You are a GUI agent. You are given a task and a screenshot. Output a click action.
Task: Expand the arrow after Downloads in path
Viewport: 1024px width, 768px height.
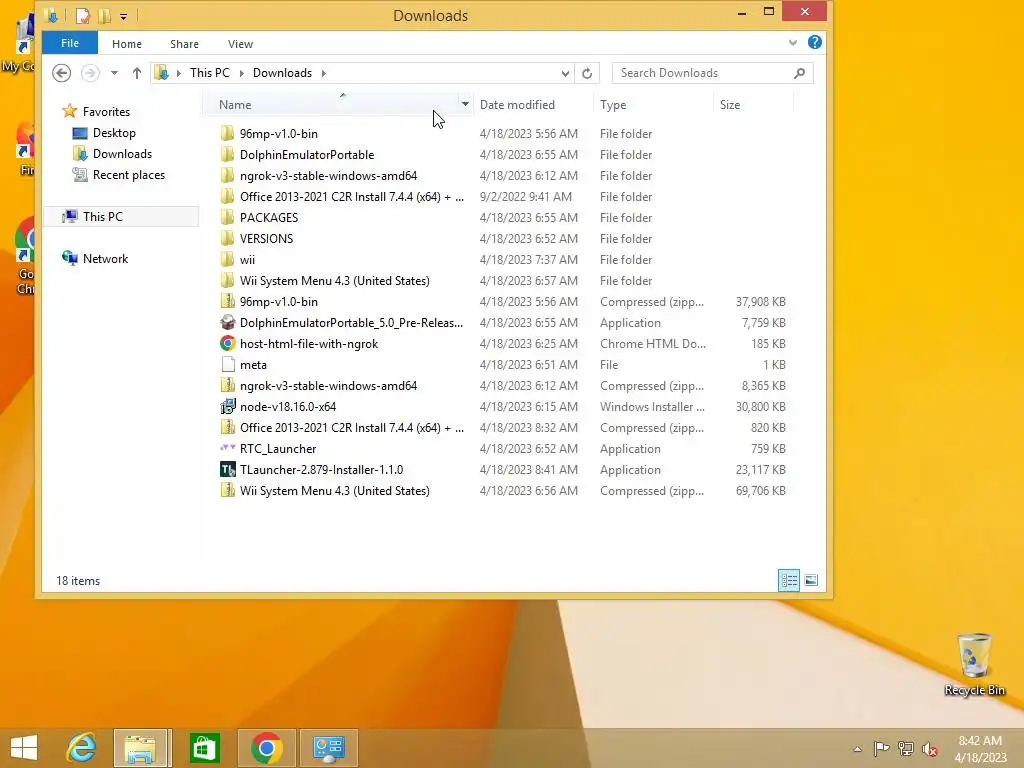point(323,73)
